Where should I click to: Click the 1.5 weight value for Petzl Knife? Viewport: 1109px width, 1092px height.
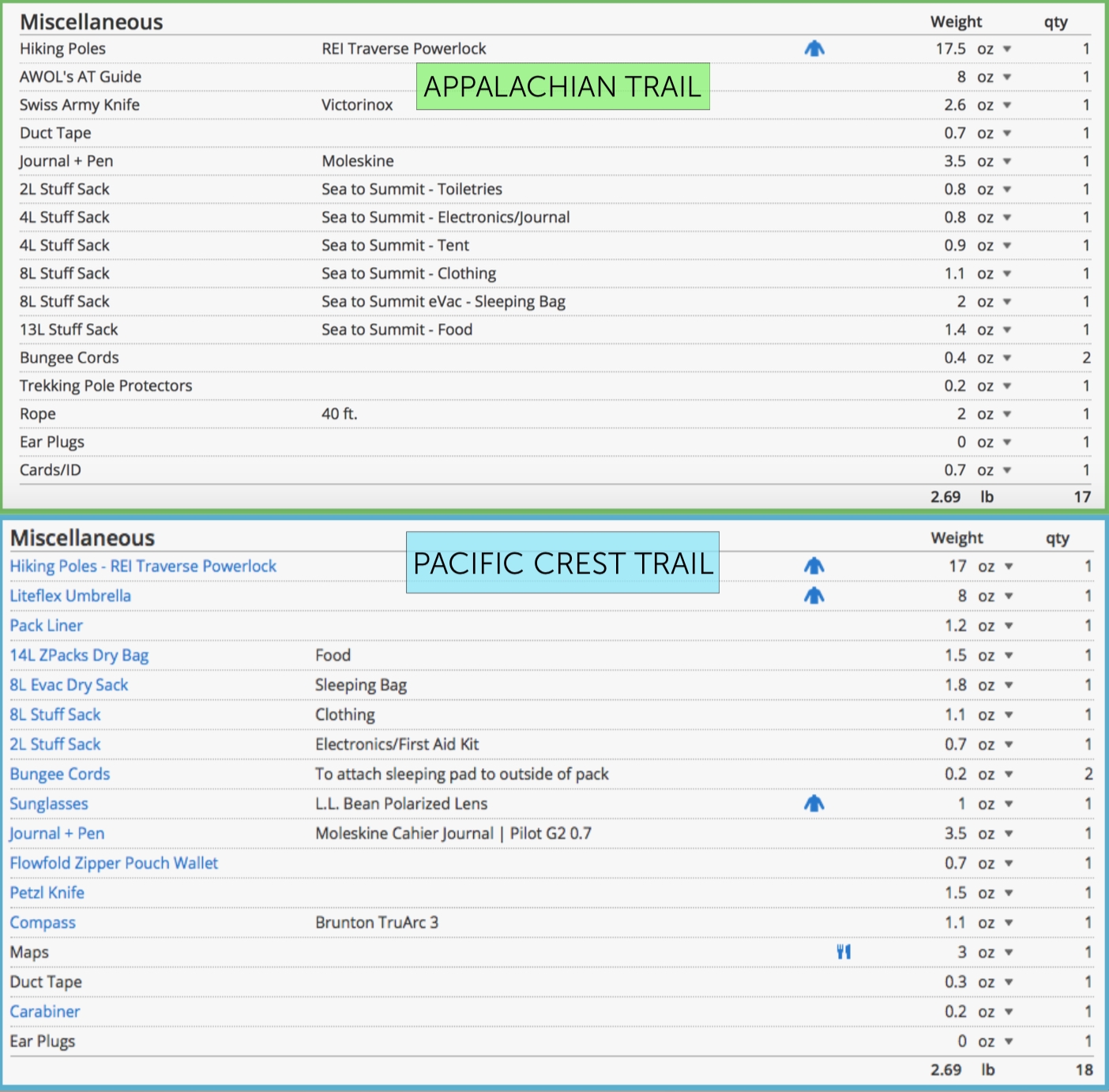pyautogui.click(x=956, y=893)
